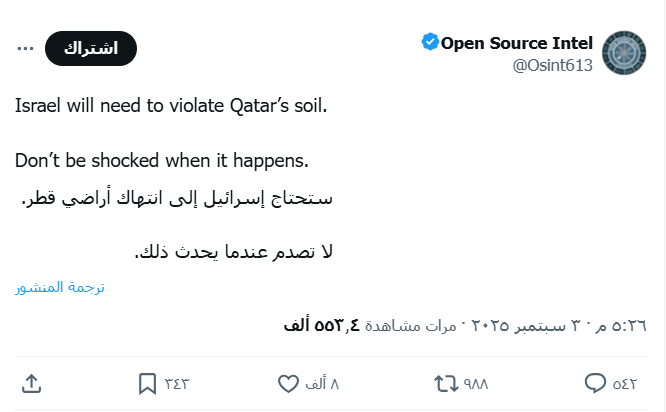Click the English text about Qatar's soil
Image resolution: width=666 pixels, height=412 pixels.
[171, 105]
